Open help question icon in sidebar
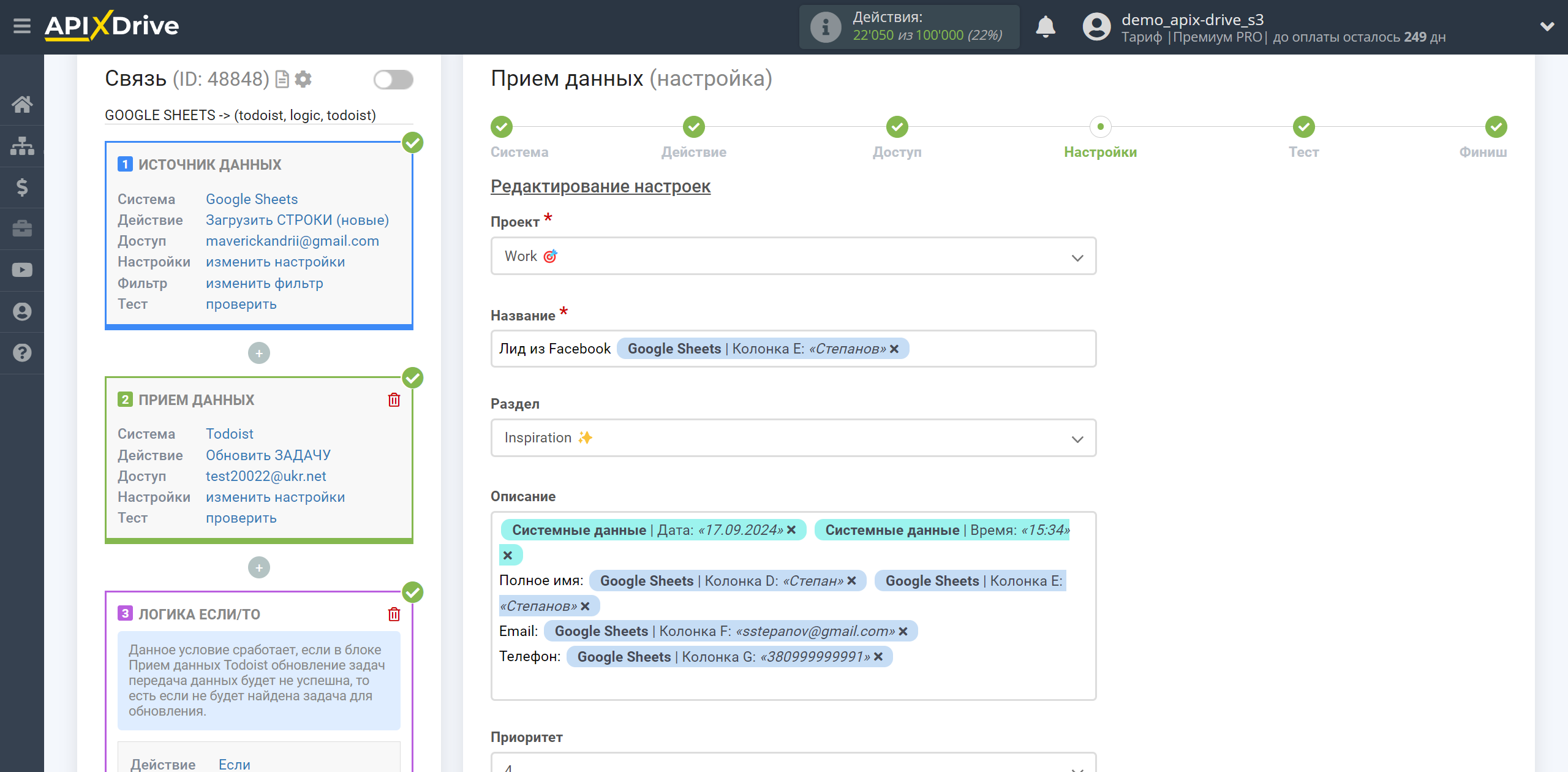 pos(22,353)
